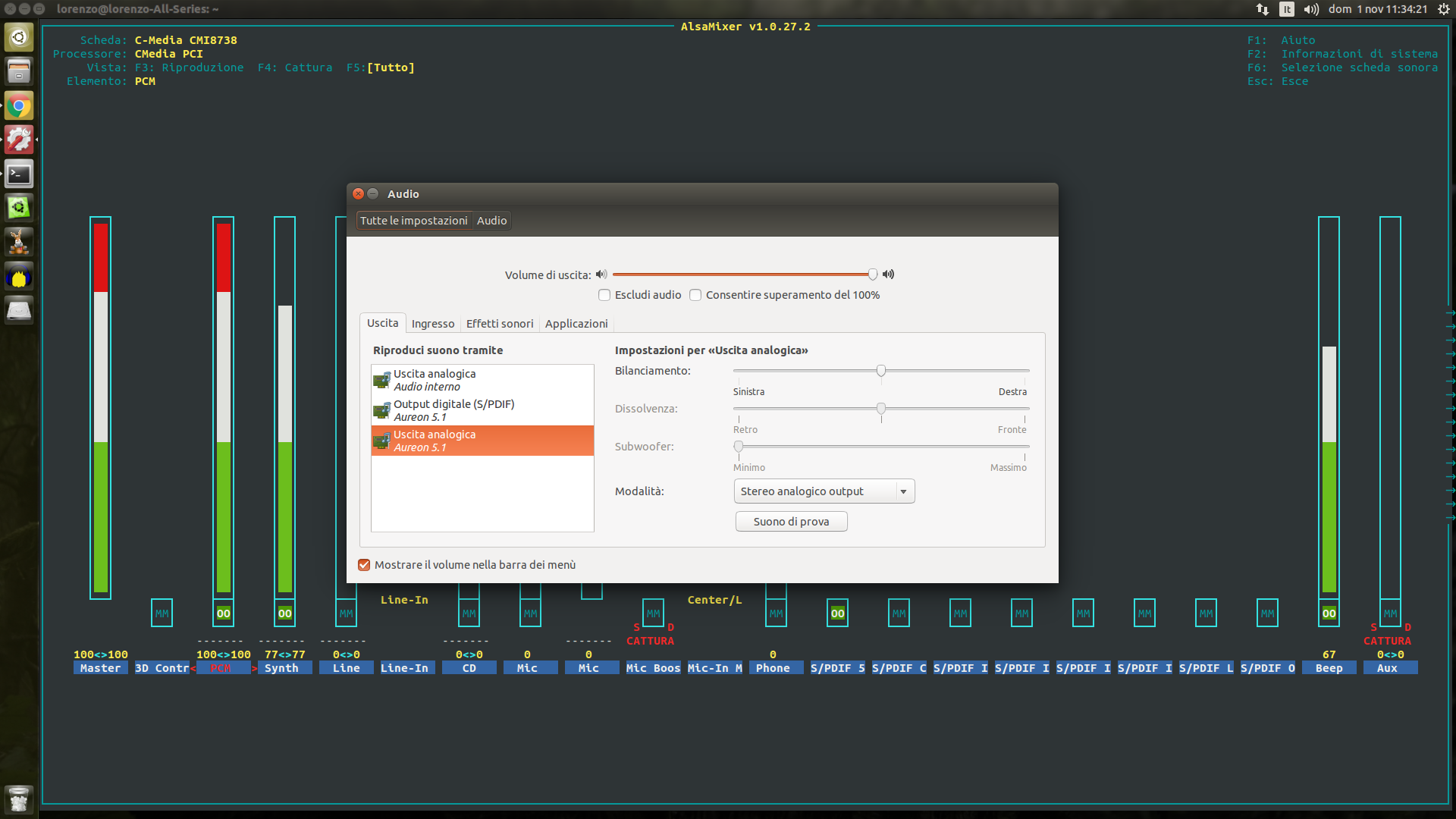Open Google Chrome from the launcher
The width and height of the screenshot is (1456, 819).
click(x=19, y=106)
